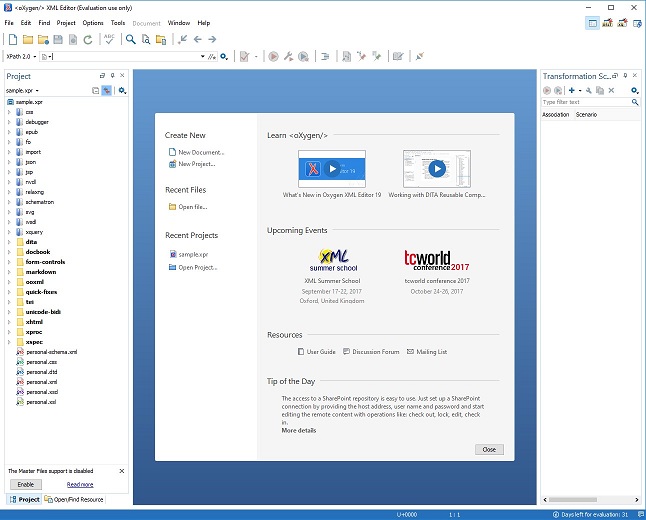Click the Open/Find Resource toolbar icon
Viewport: 646px width, 520px height.
(161, 40)
